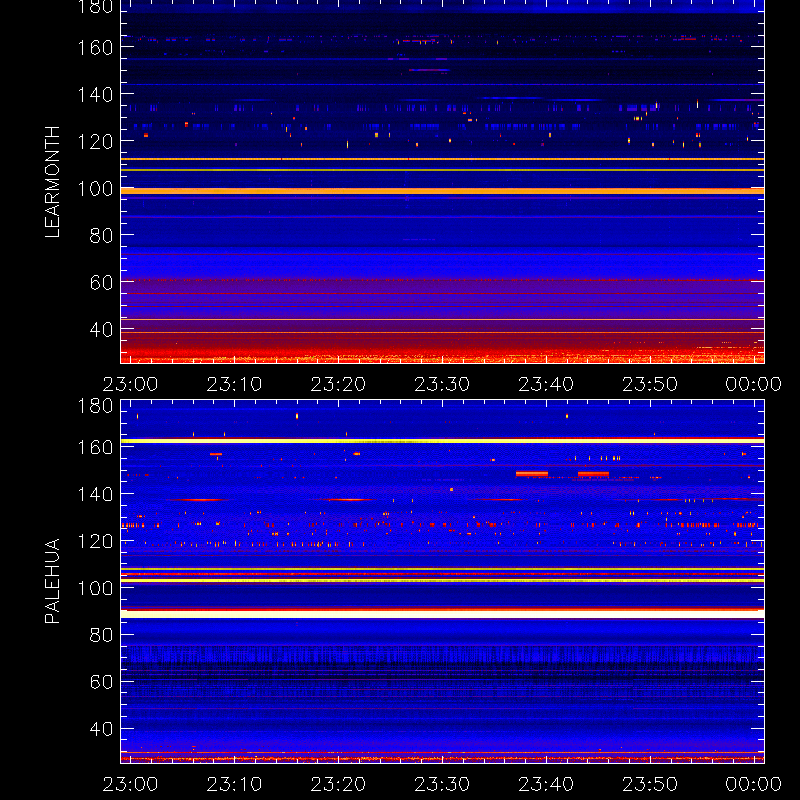
Task: Click the yellow 162 MHz band in Palehua
Action: coord(442,441)
